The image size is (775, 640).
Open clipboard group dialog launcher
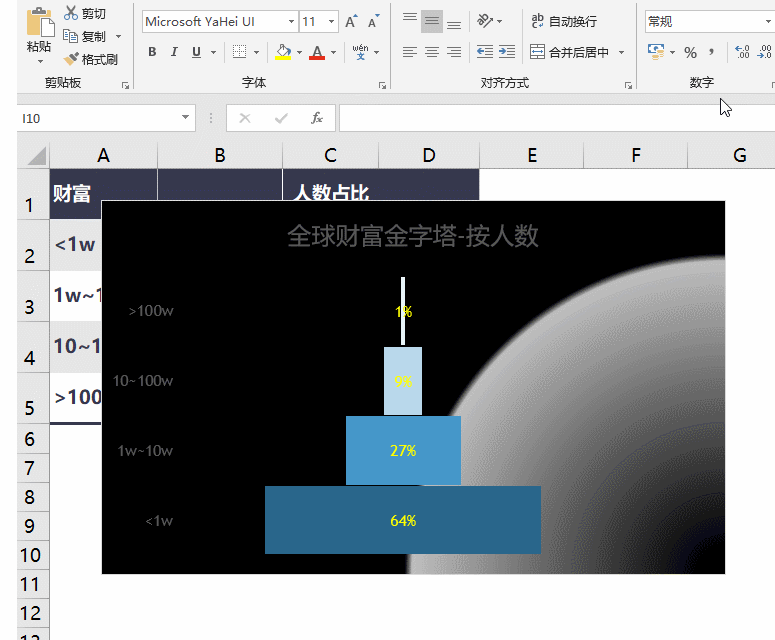pos(125,85)
